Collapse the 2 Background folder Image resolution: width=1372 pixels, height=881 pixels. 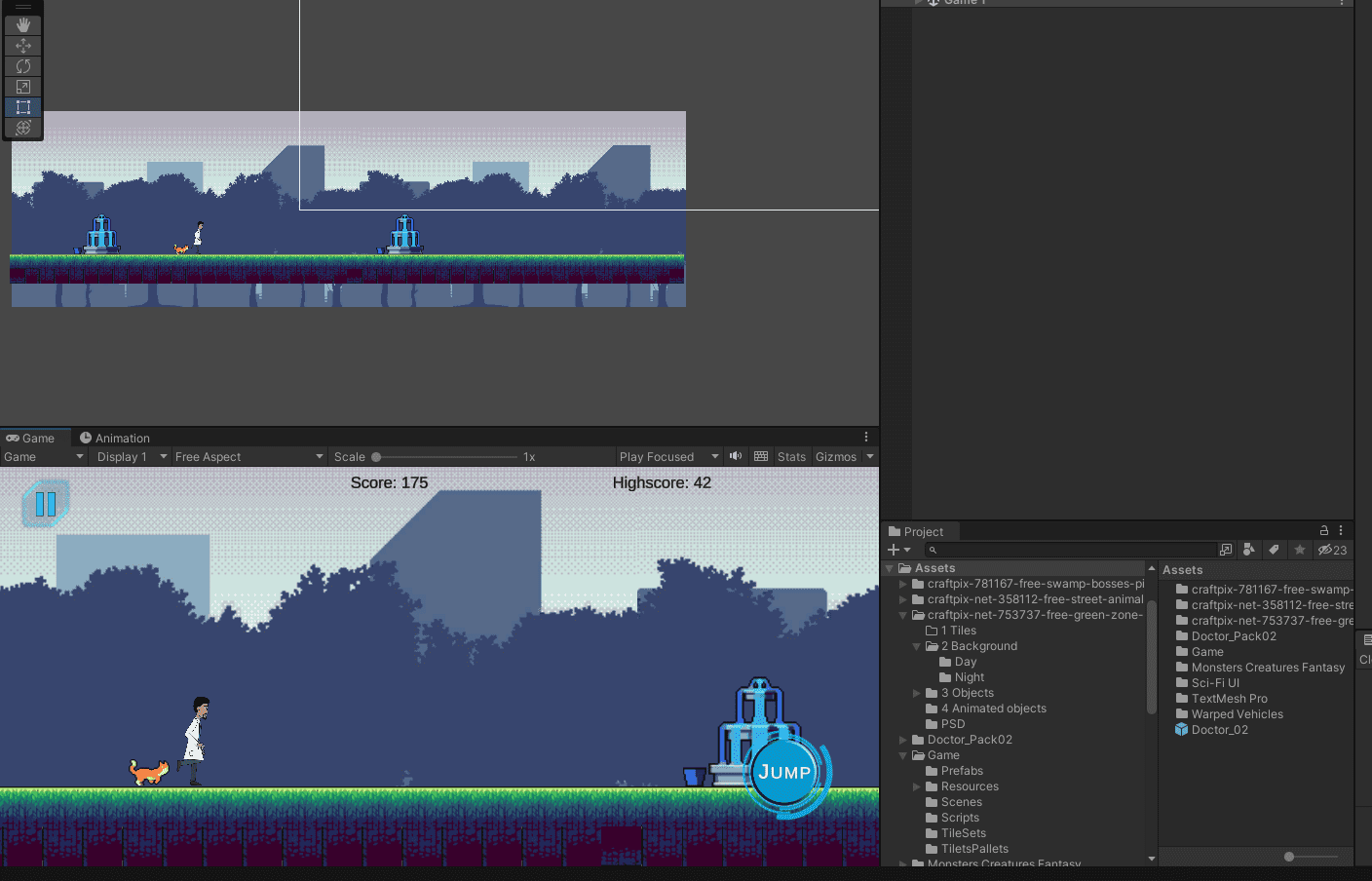[916, 646]
